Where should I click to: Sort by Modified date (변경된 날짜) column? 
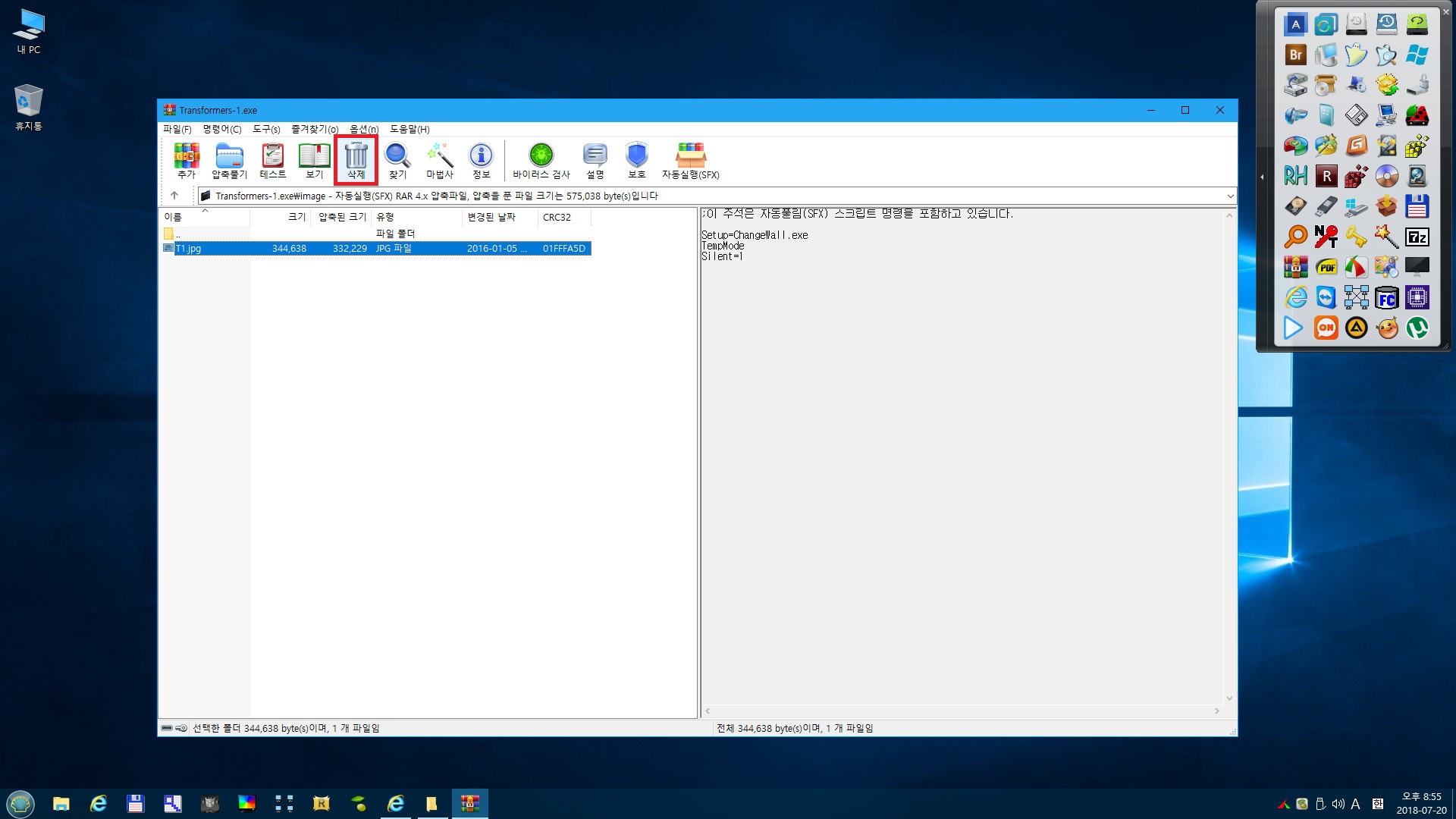[500, 217]
